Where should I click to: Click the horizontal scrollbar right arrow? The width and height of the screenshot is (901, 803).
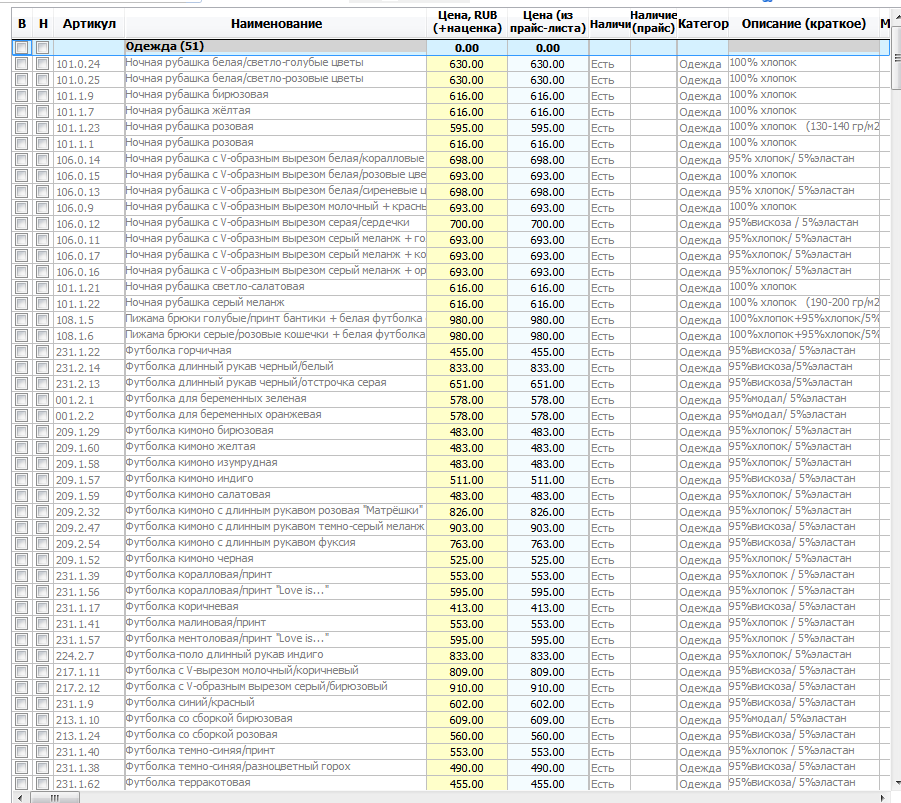click(883, 797)
